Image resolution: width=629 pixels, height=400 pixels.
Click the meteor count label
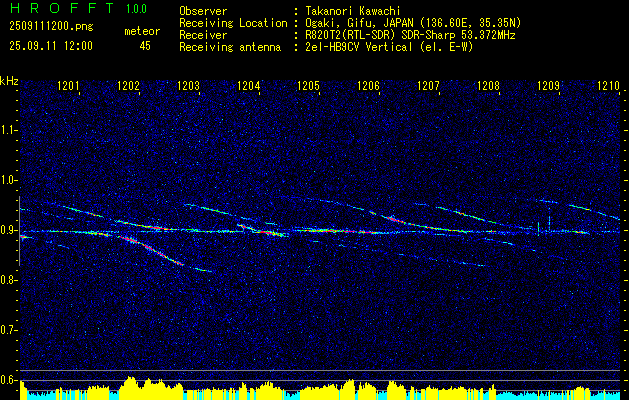click(142, 31)
